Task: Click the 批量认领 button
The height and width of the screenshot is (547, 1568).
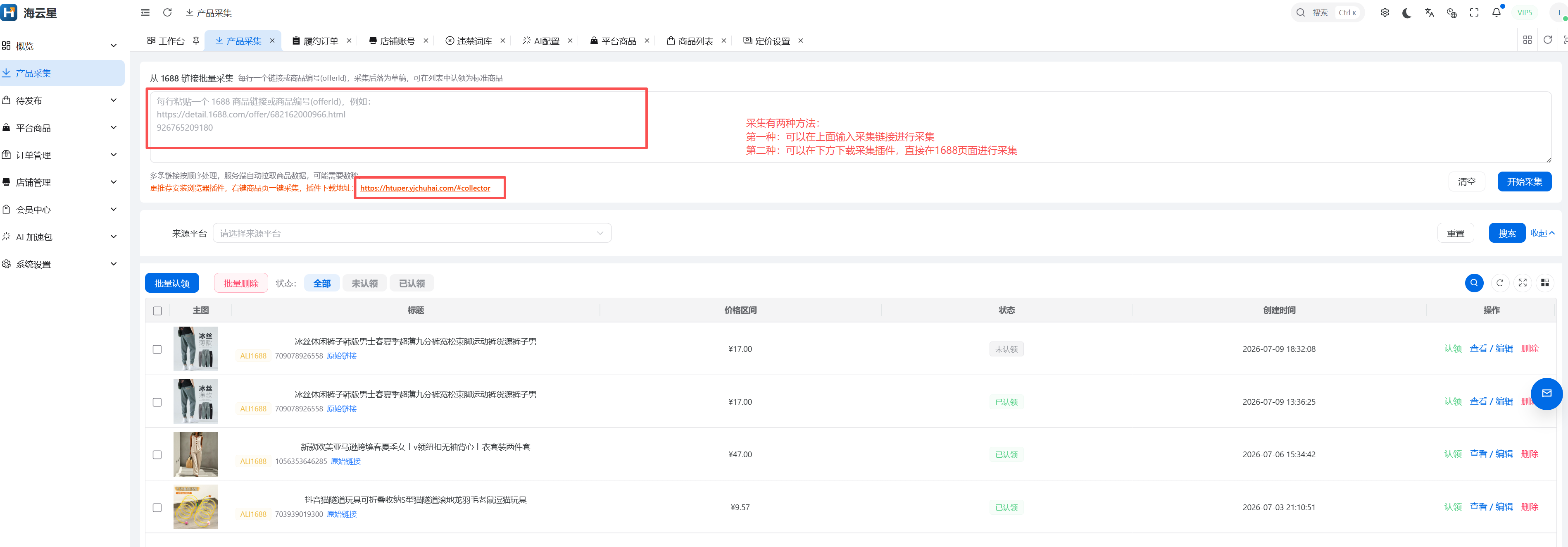Action: (171, 283)
